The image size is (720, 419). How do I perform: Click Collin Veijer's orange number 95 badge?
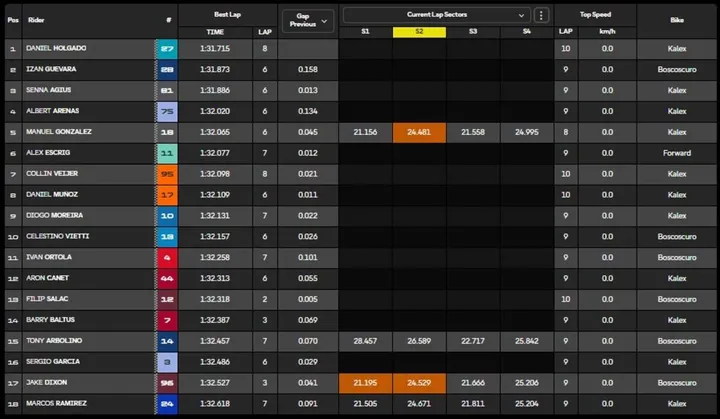(x=167, y=174)
